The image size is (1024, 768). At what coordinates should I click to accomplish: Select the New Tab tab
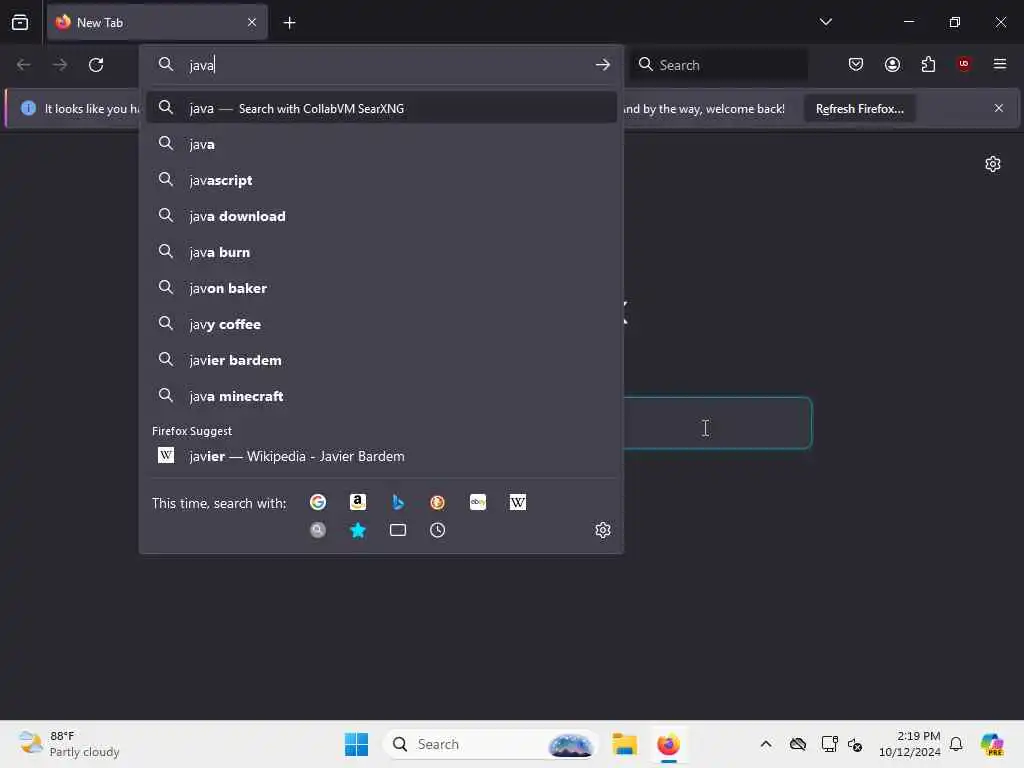coord(157,22)
